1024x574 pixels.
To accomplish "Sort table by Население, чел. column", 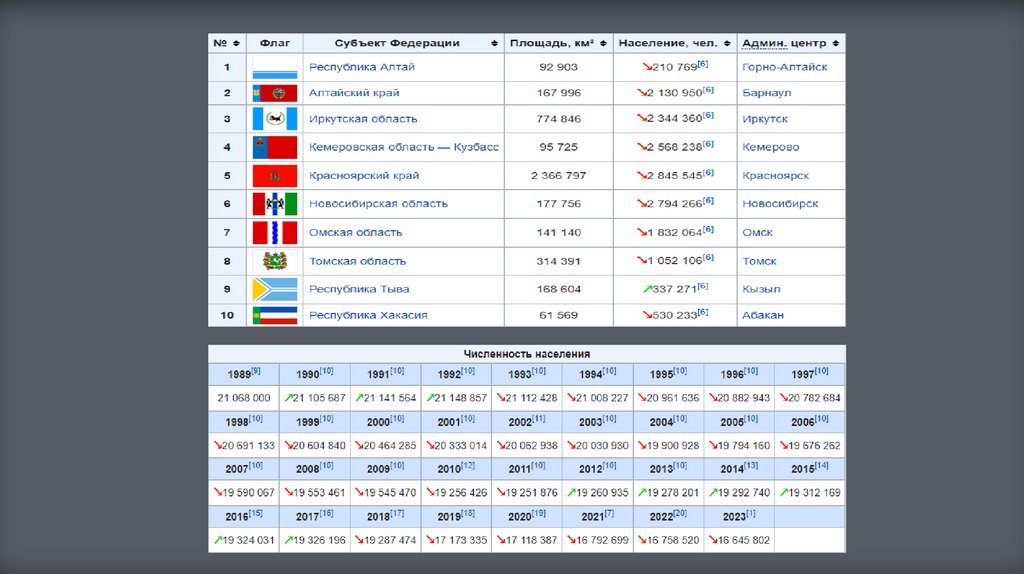I will [727, 44].
